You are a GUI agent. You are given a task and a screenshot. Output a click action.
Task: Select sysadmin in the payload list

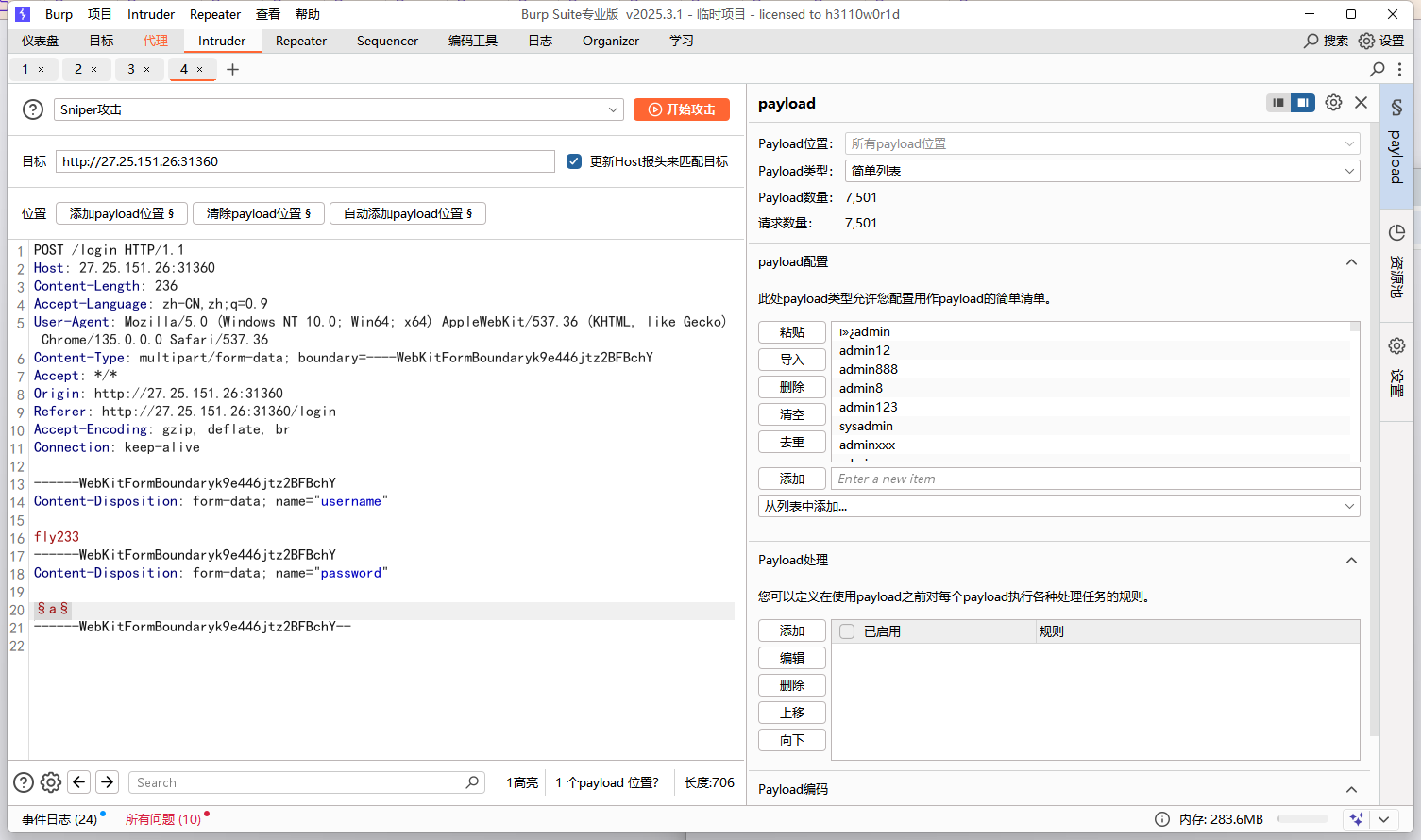point(866,426)
